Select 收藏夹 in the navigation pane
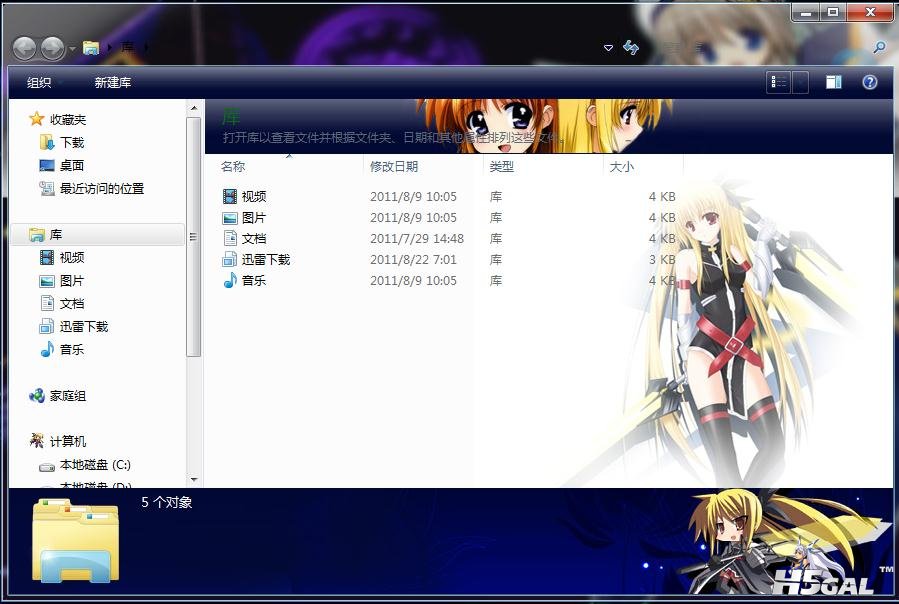899x604 pixels. (68, 119)
